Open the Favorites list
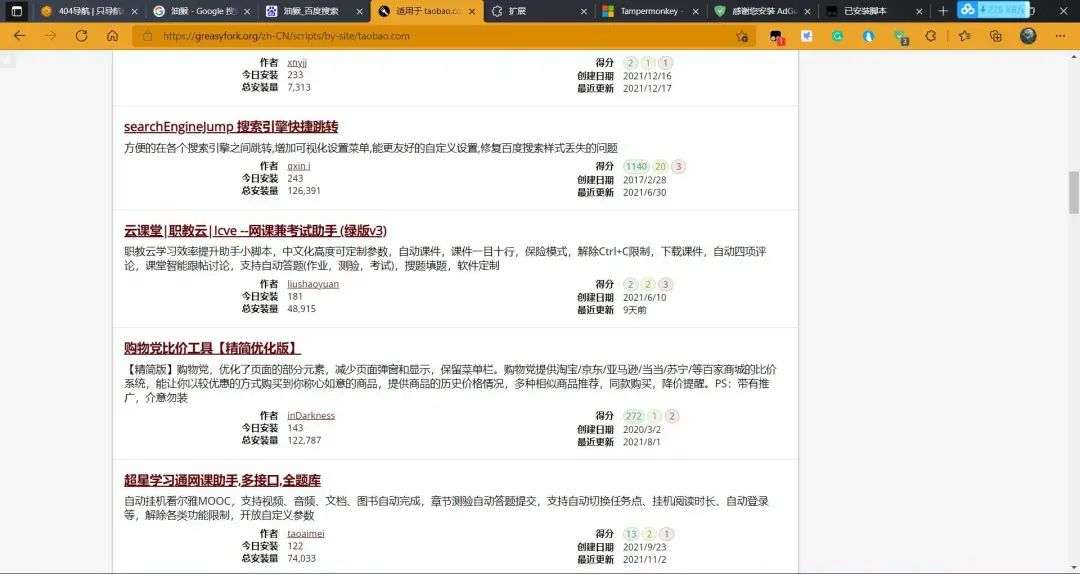The image size is (1080, 574). (x=964, y=37)
